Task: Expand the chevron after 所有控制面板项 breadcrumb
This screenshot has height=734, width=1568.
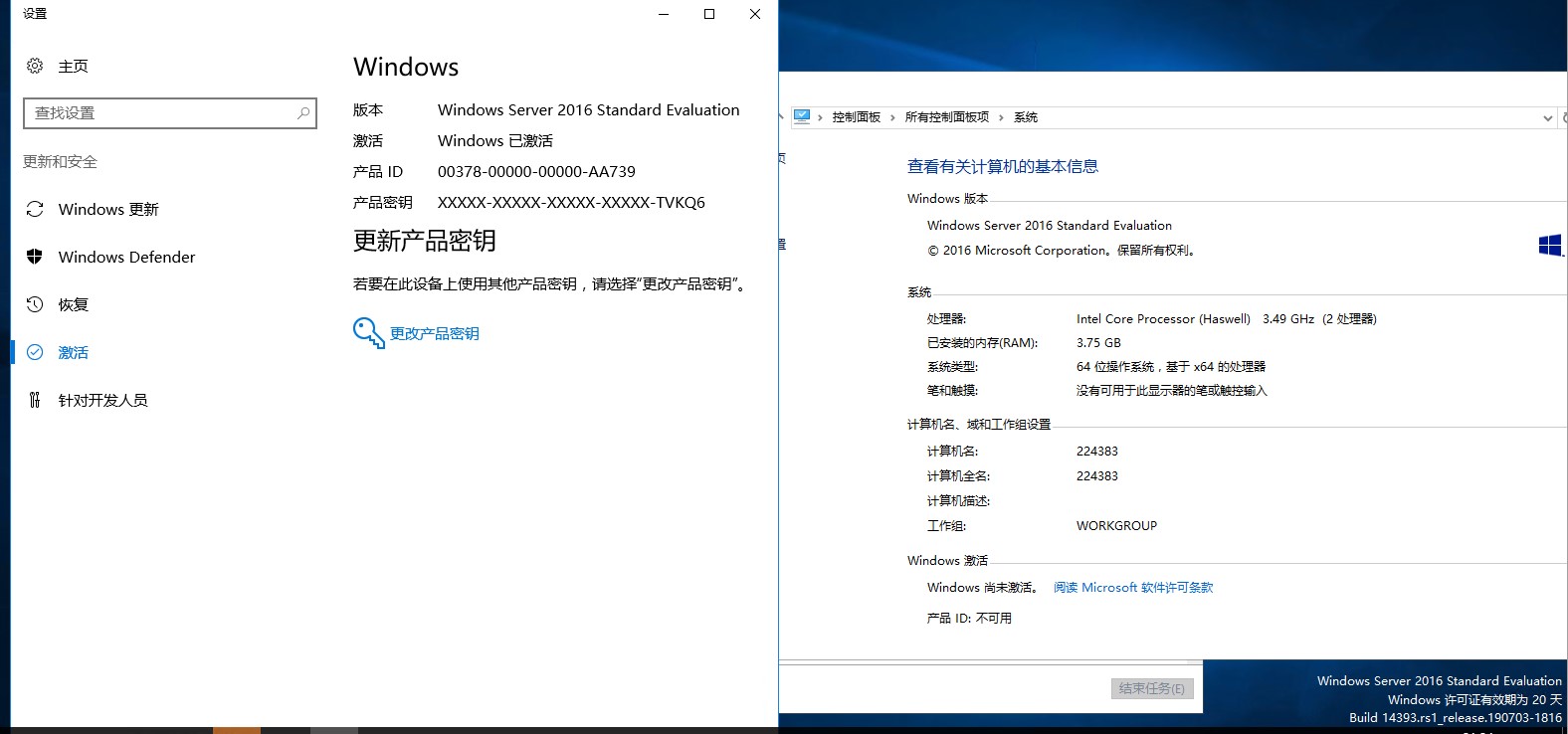Action: point(1001,117)
